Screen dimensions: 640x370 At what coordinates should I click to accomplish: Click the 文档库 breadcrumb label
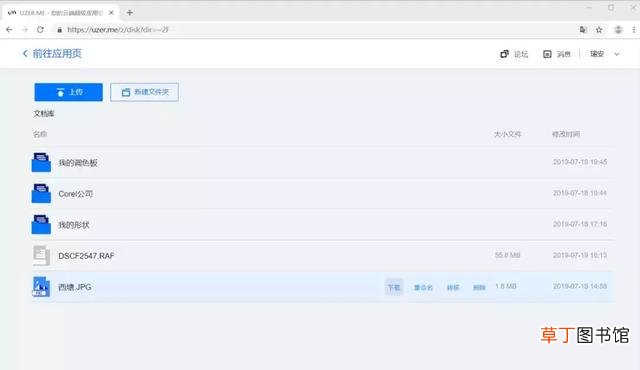[44, 113]
